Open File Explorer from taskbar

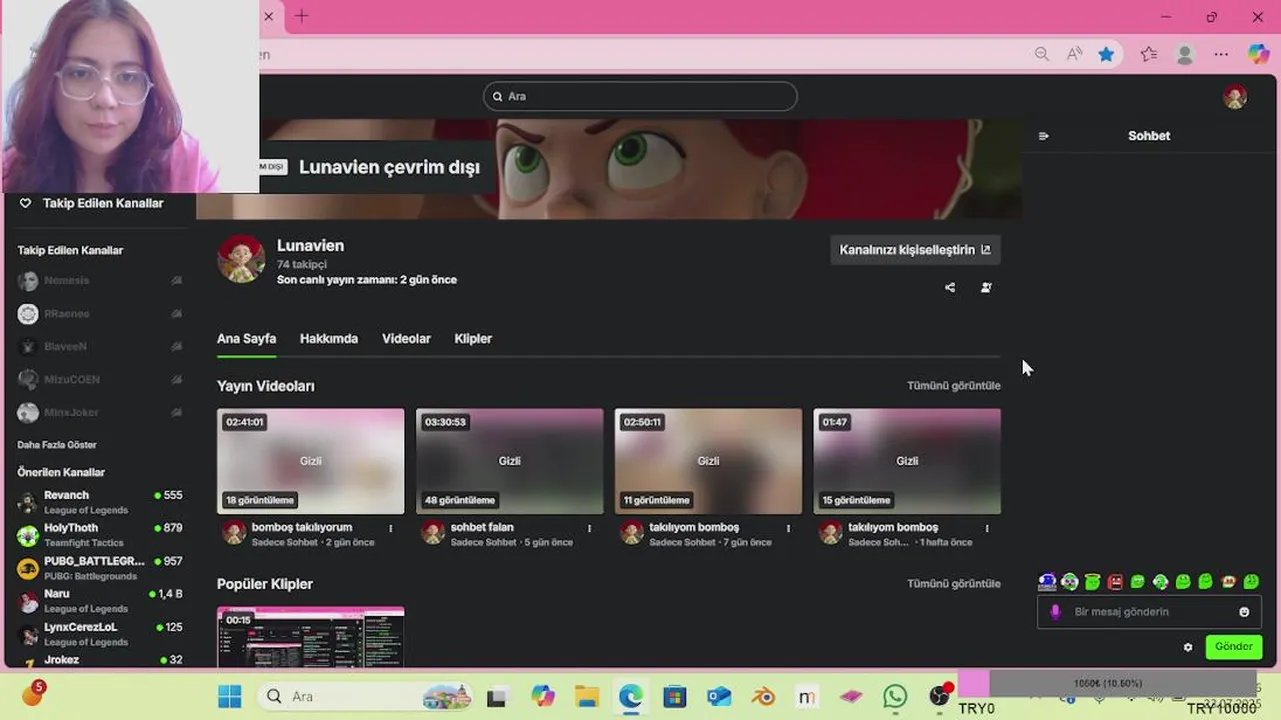586,696
